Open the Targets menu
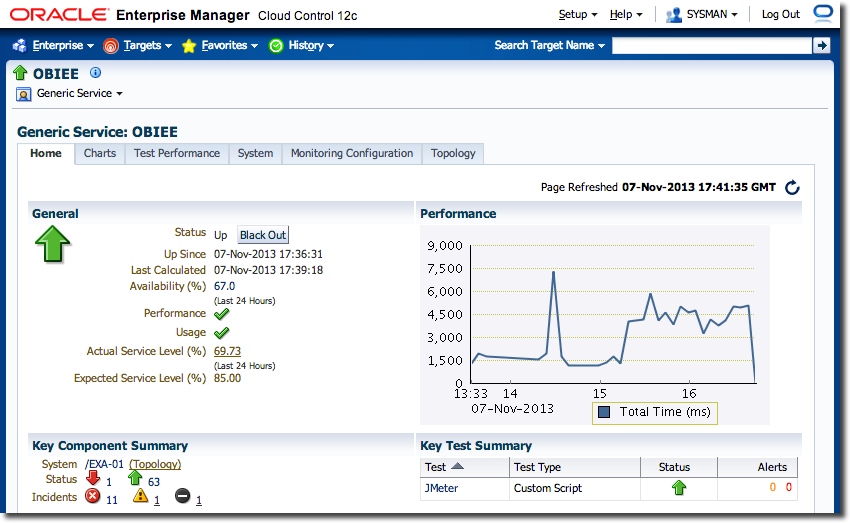This screenshot has width=850, height=523. click(140, 45)
